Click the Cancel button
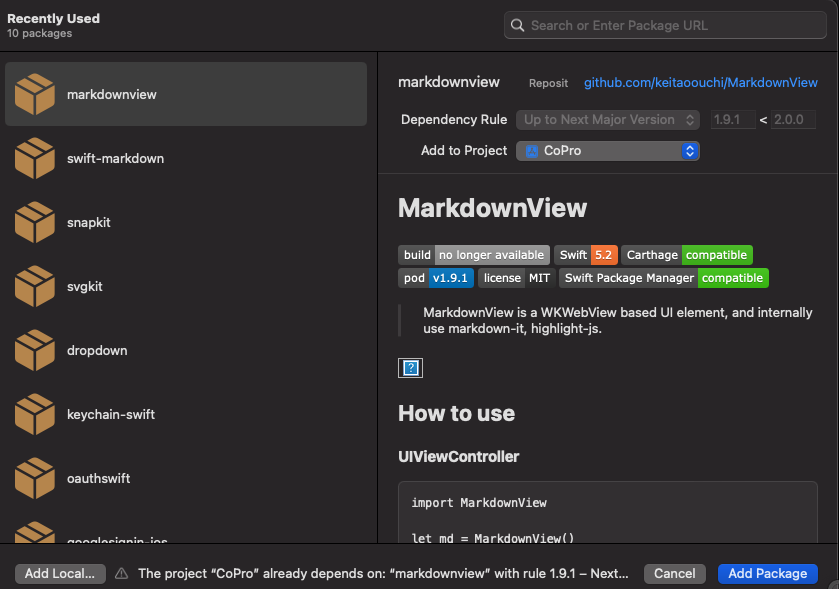The width and height of the screenshot is (839, 589). (674, 573)
